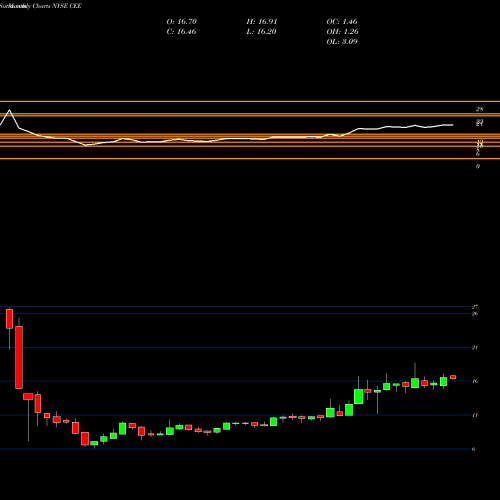The height and width of the screenshot is (500, 500).
Task: Select the high price text H: 16.91
Action: (262, 22)
